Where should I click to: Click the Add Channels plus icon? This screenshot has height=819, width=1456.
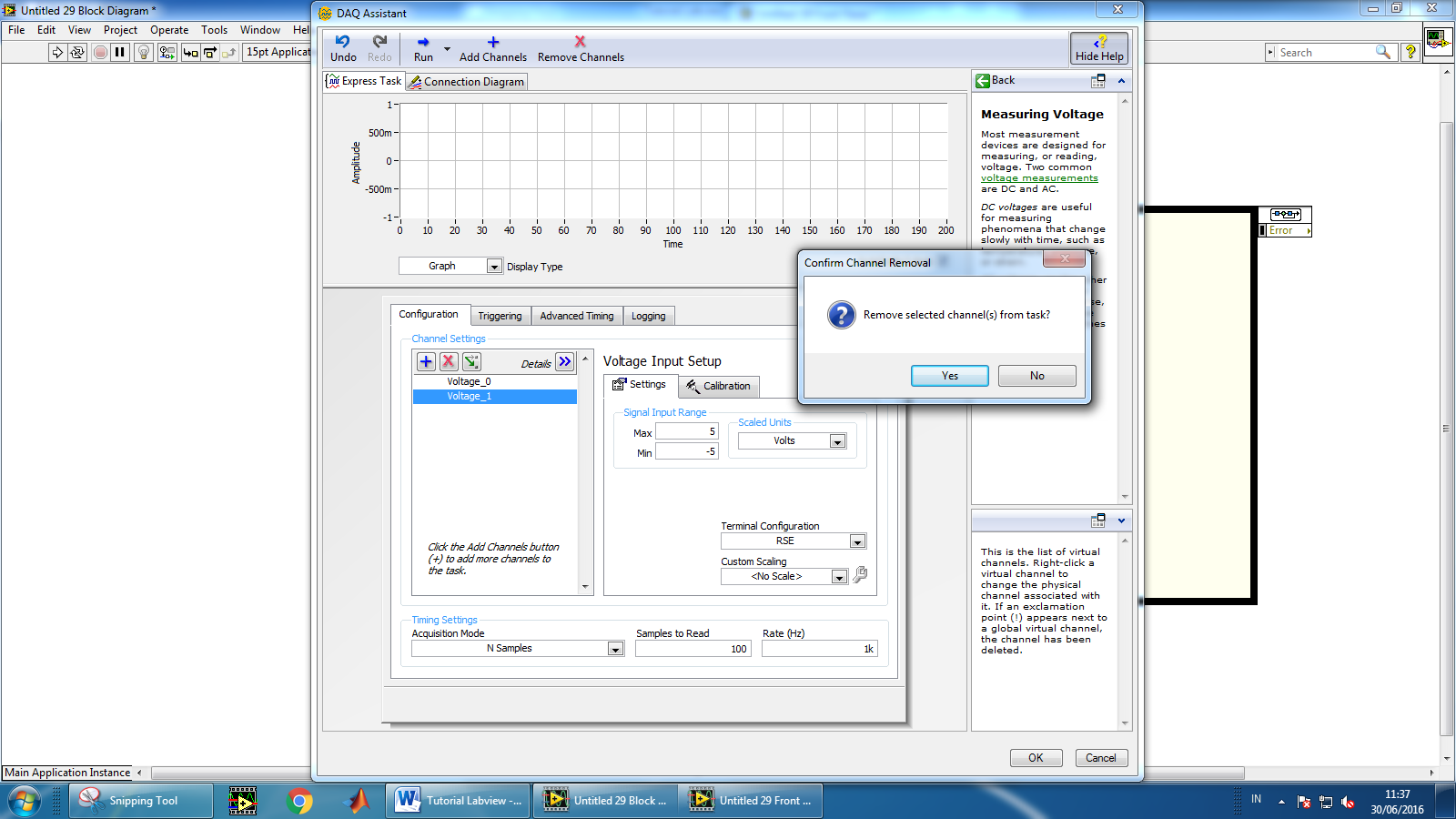pyautogui.click(x=492, y=42)
